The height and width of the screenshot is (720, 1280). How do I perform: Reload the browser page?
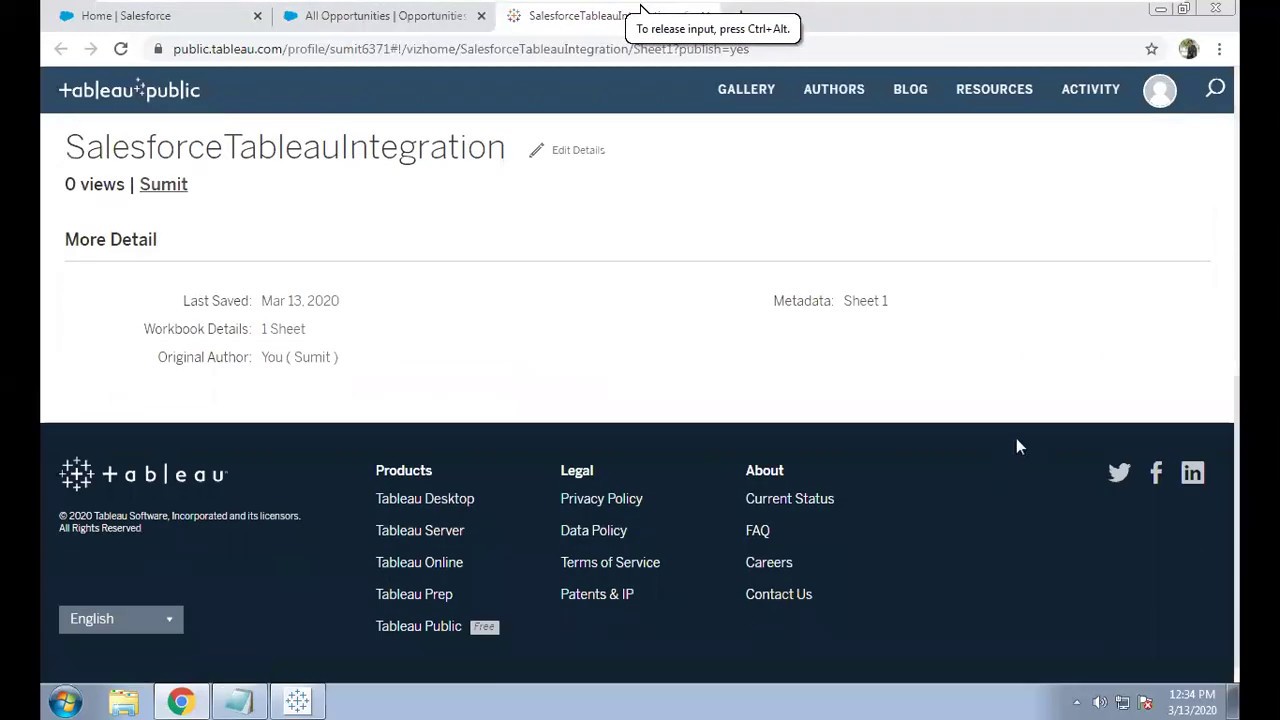[x=121, y=49]
